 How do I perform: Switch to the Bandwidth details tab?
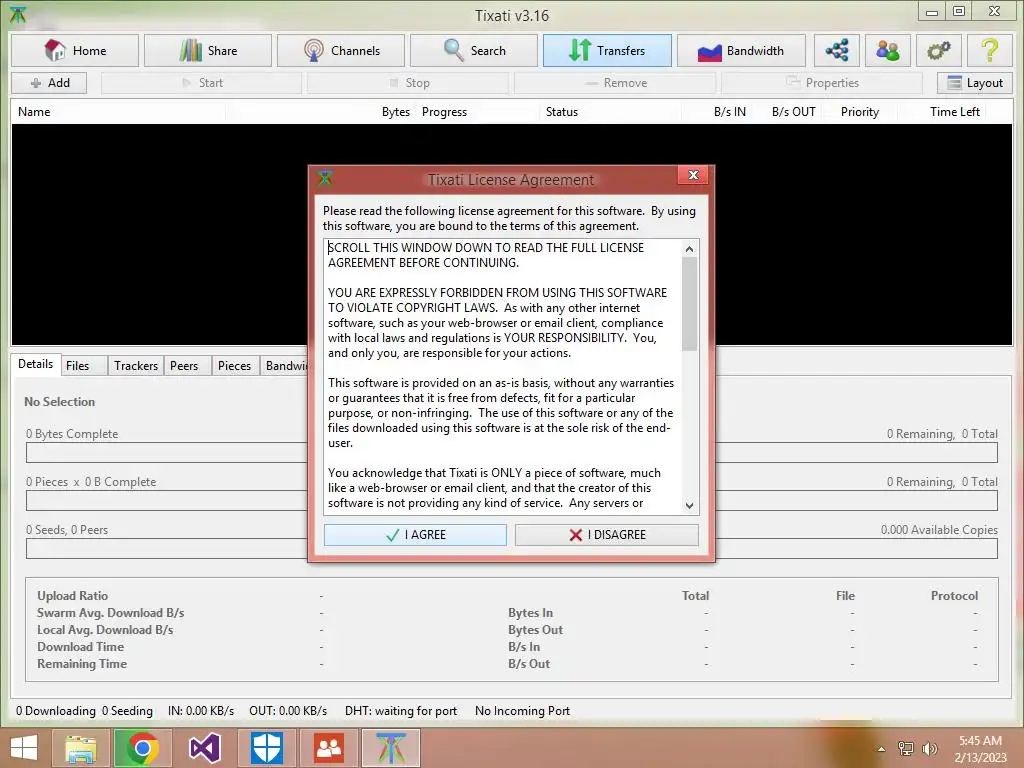285,366
